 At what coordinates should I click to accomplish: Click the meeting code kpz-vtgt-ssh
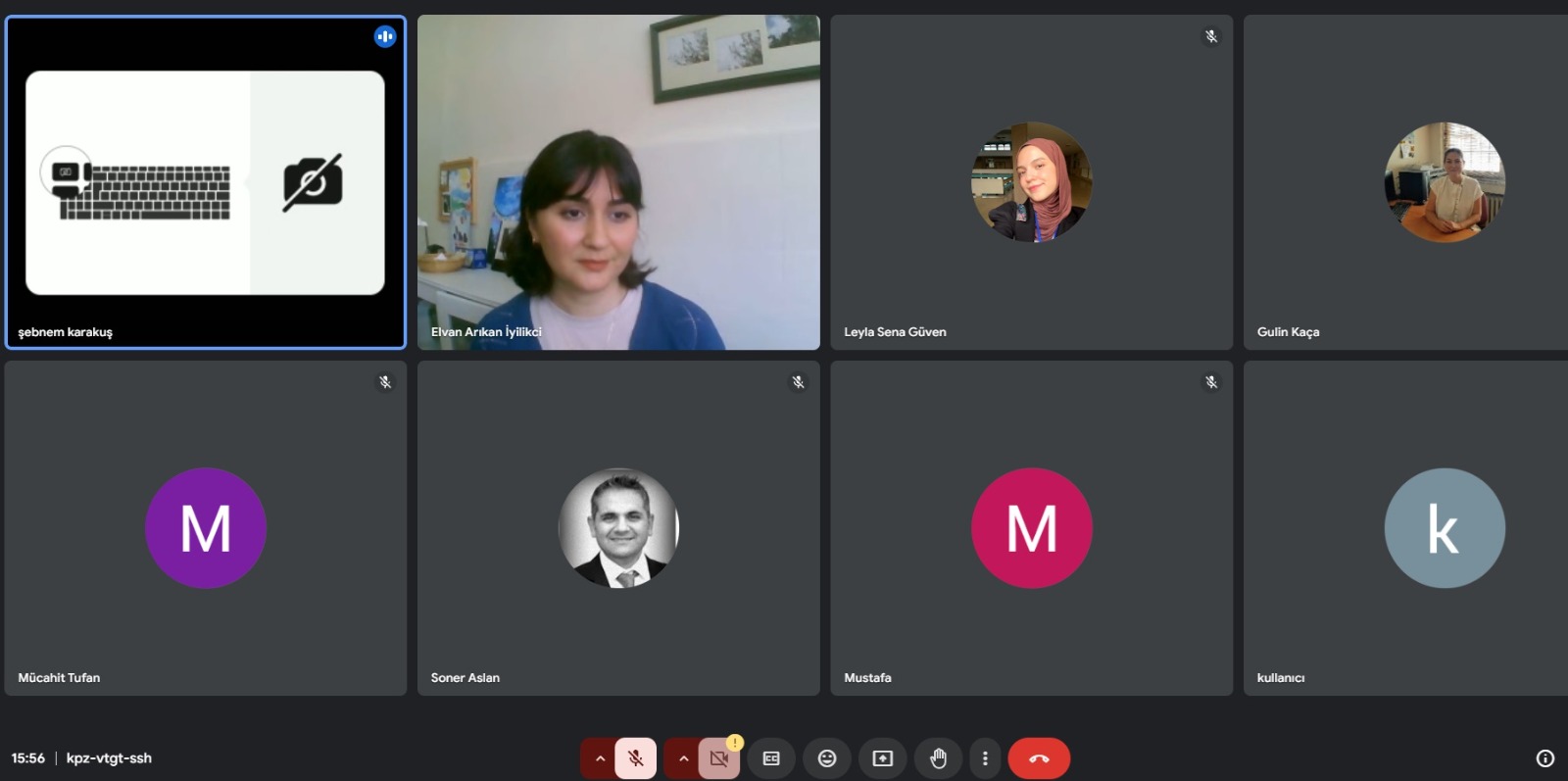point(109,758)
